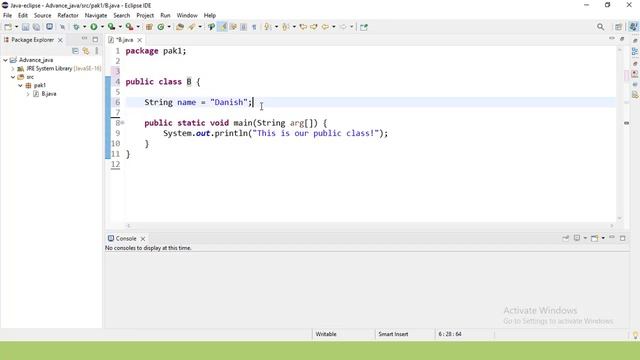Toggle Show Whitespace Characters pilcrow icon

[x=254, y=27]
